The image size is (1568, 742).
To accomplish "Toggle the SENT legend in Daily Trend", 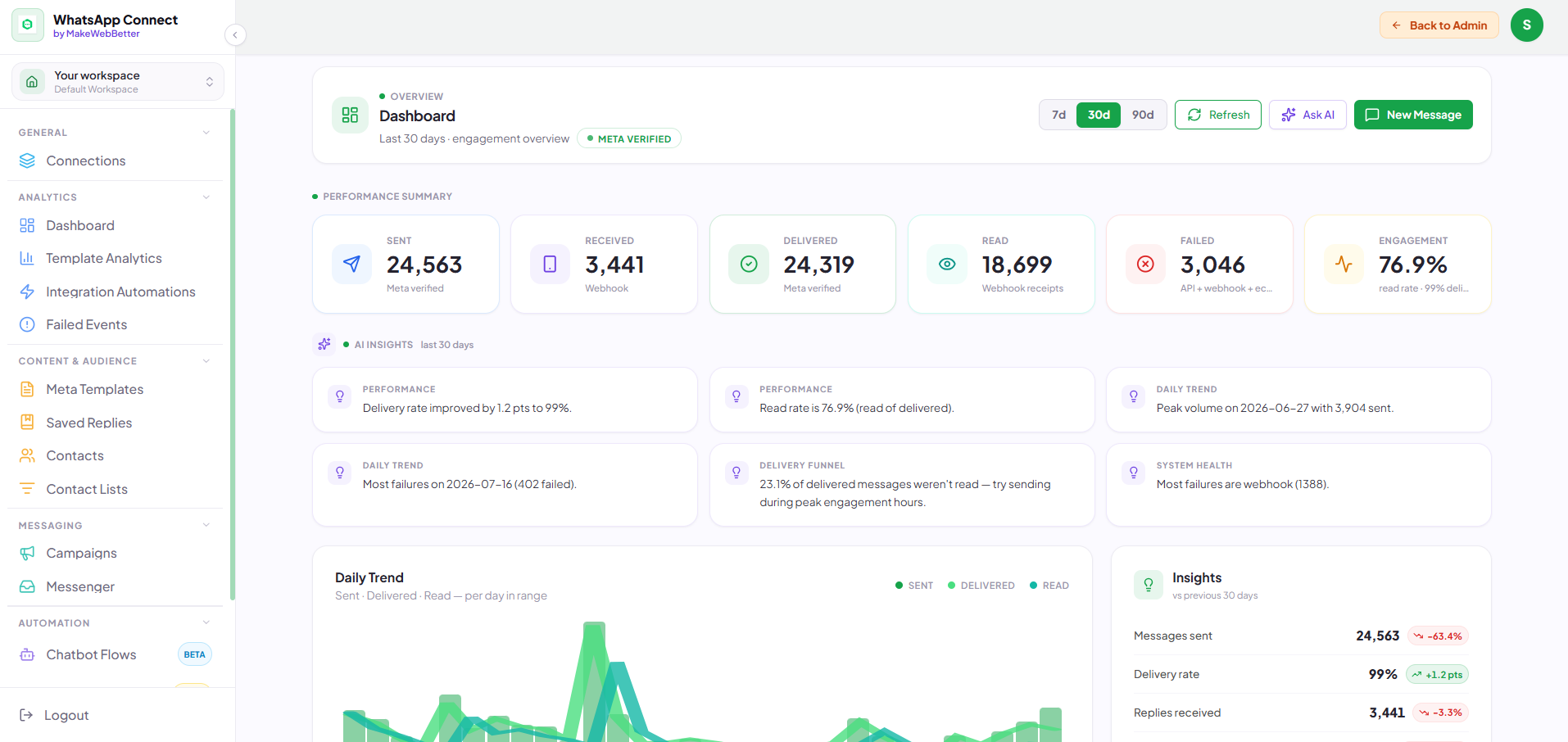I will (914, 586).
